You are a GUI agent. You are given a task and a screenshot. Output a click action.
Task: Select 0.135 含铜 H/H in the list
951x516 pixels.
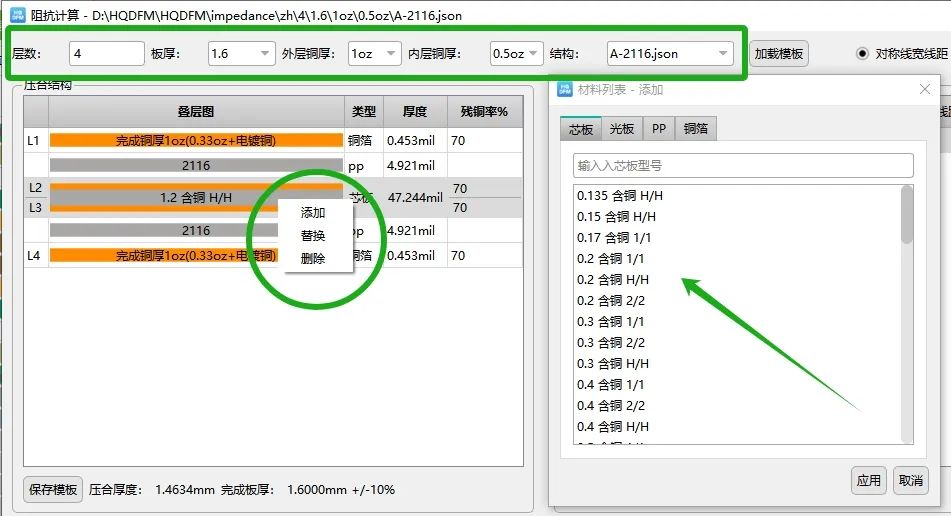(620, 195)
